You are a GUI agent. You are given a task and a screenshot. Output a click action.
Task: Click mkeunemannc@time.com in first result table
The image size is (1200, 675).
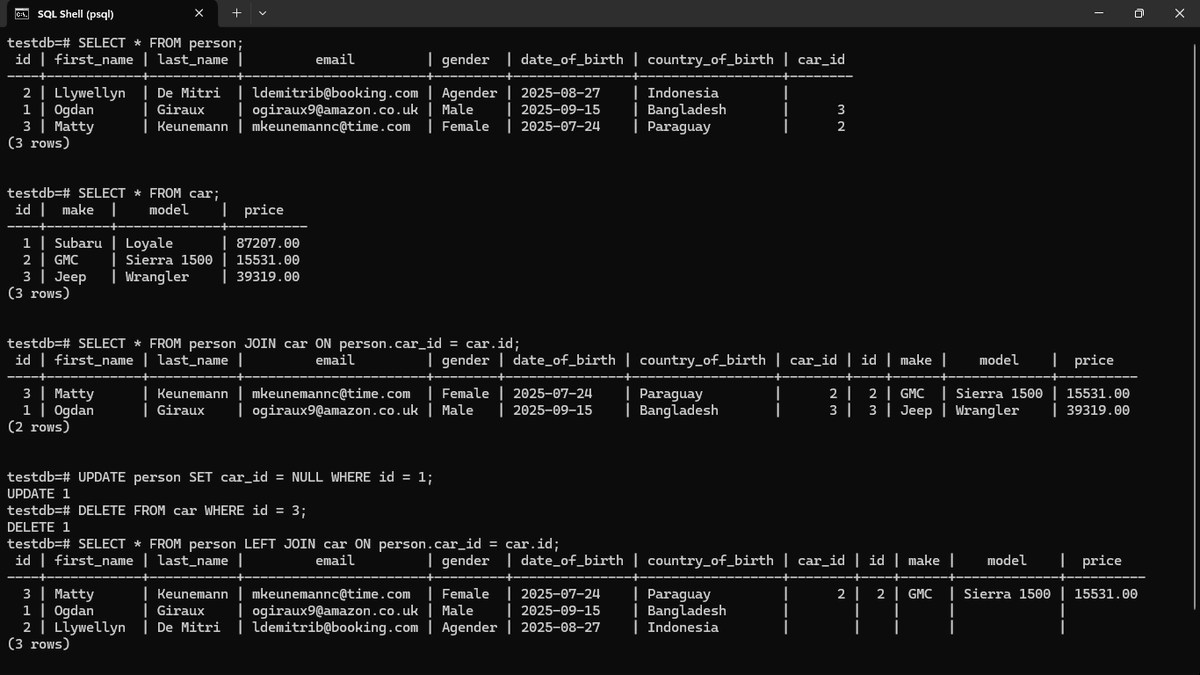click(x=331, y=126)
